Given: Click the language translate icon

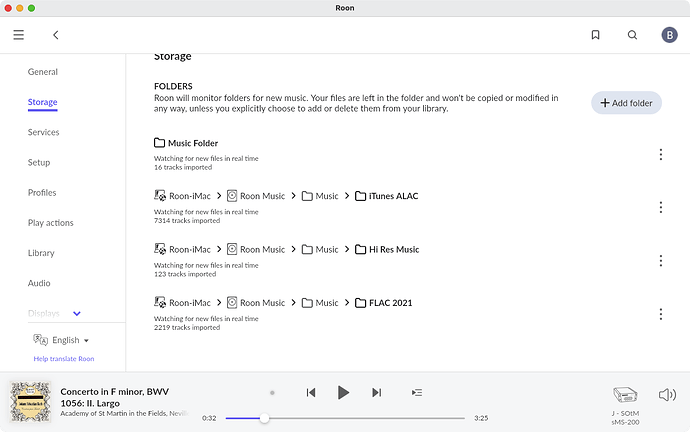Looking at the screenshot, I should [40, 340].
